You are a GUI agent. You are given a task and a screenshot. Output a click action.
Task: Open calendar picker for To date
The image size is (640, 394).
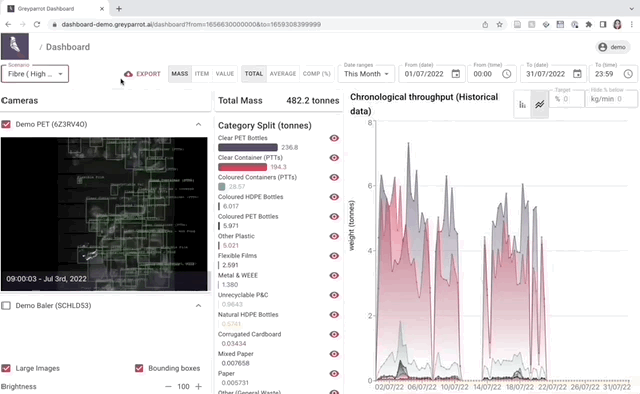tap(577, 74)
